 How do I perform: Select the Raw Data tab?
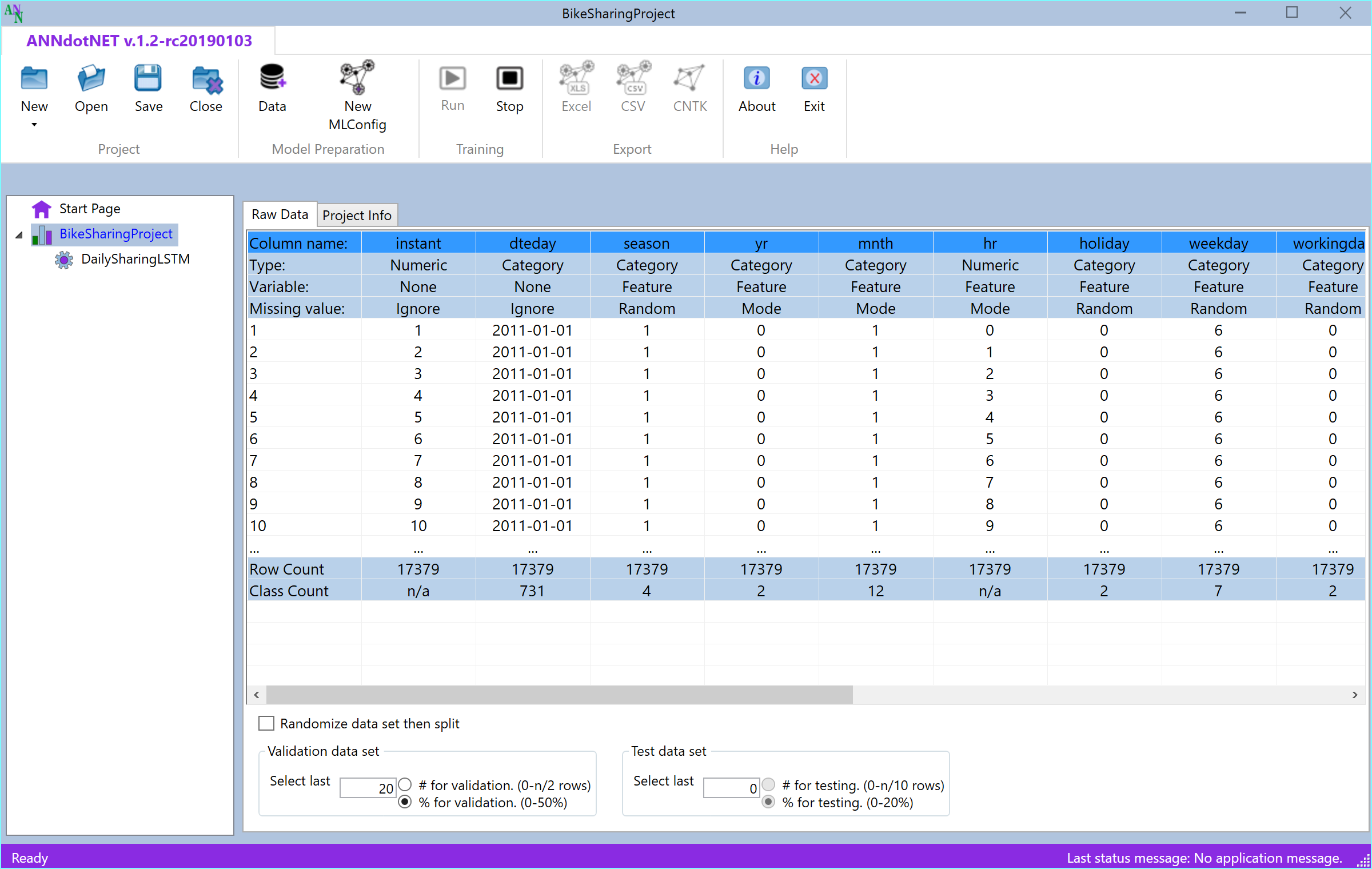pyautogui.click(x=280, y=214)
